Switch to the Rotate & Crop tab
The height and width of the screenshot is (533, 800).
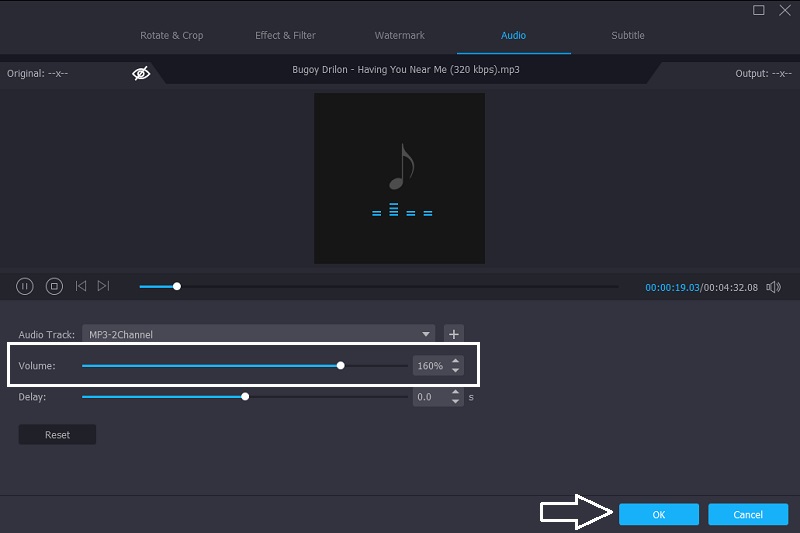coord(171,35)
